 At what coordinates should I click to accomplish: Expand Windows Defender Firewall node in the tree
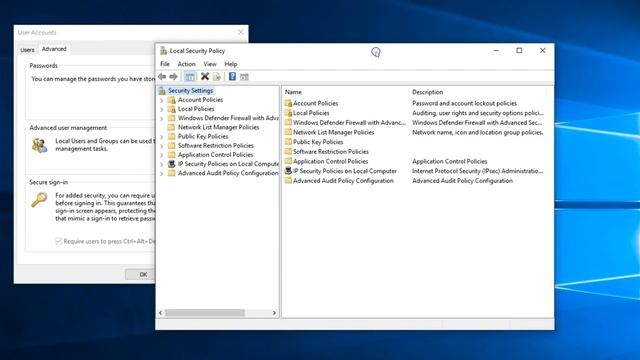[x=162, y=118]
